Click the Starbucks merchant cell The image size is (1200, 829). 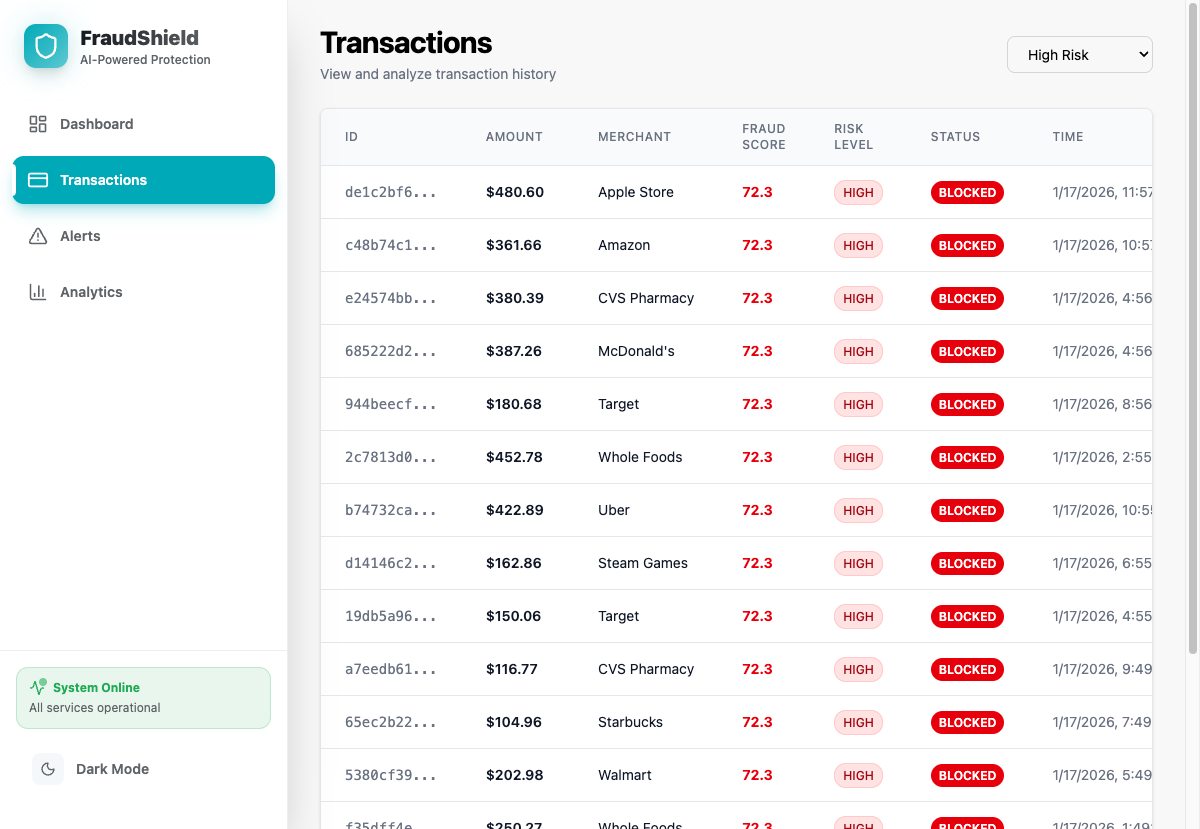630,722
